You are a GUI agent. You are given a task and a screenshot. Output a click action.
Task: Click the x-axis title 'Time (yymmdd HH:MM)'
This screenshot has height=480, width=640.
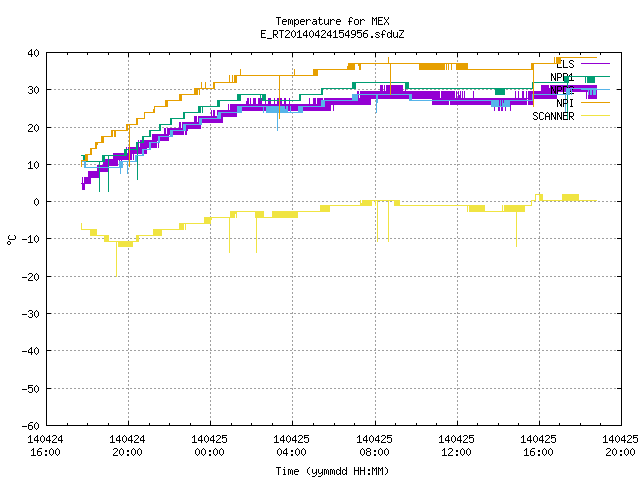pos(332,471)
